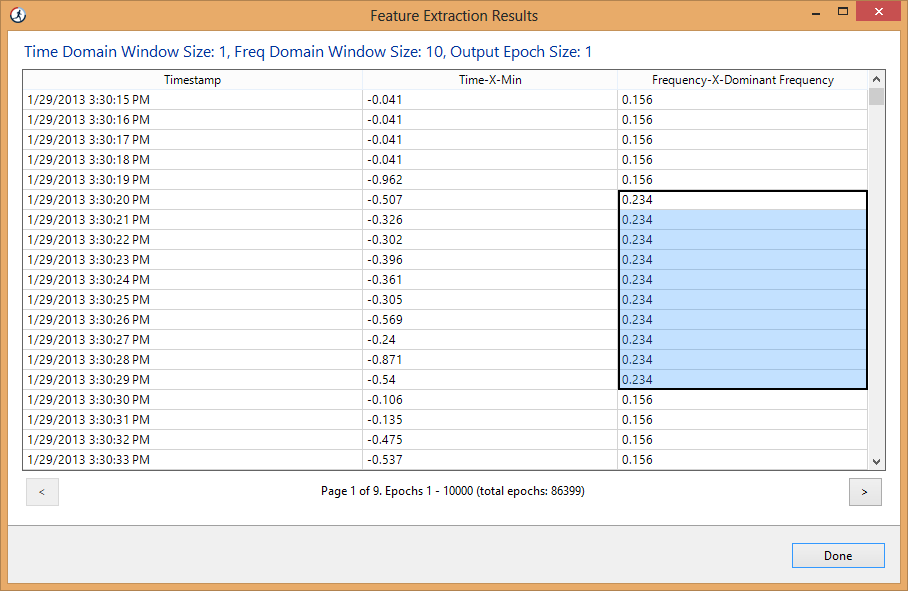Click the blue window size summary text
The height and width of the screenshot is (591, 908).
(x=310, y=51)
